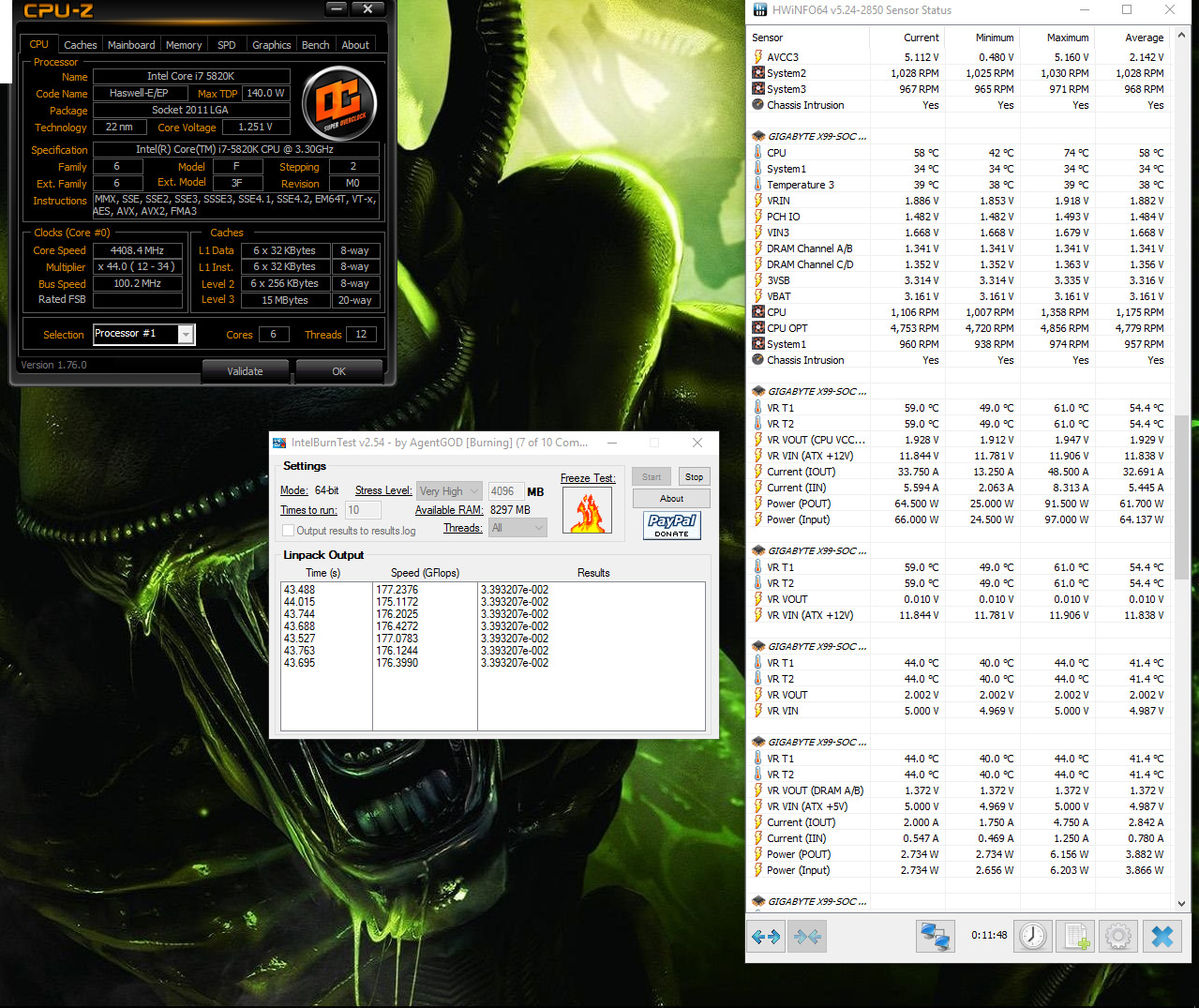Click the Minimum column header in HWiNFO
This screenshot has height=1008, width=1199.
tap(982, 38)
